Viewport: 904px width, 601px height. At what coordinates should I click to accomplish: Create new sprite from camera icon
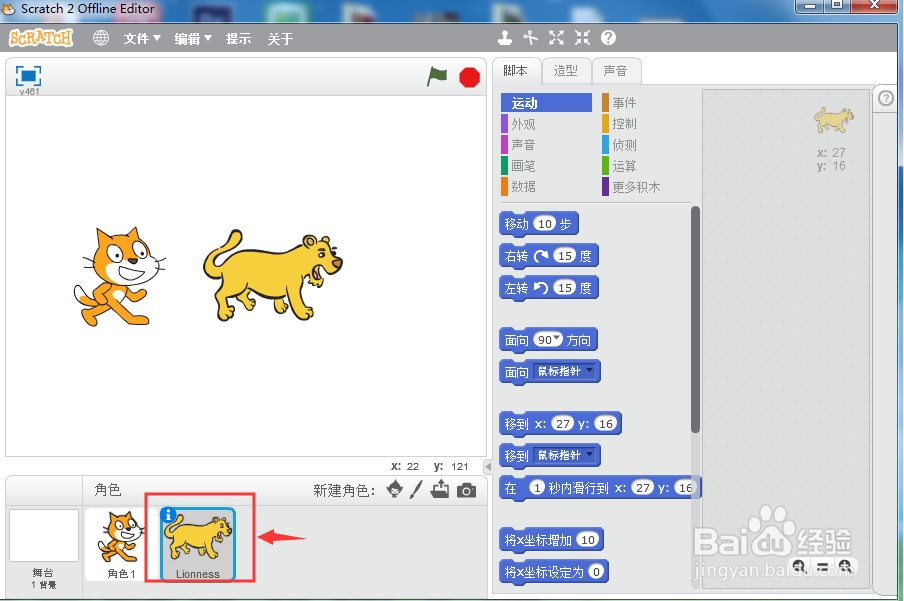point(466,490)
